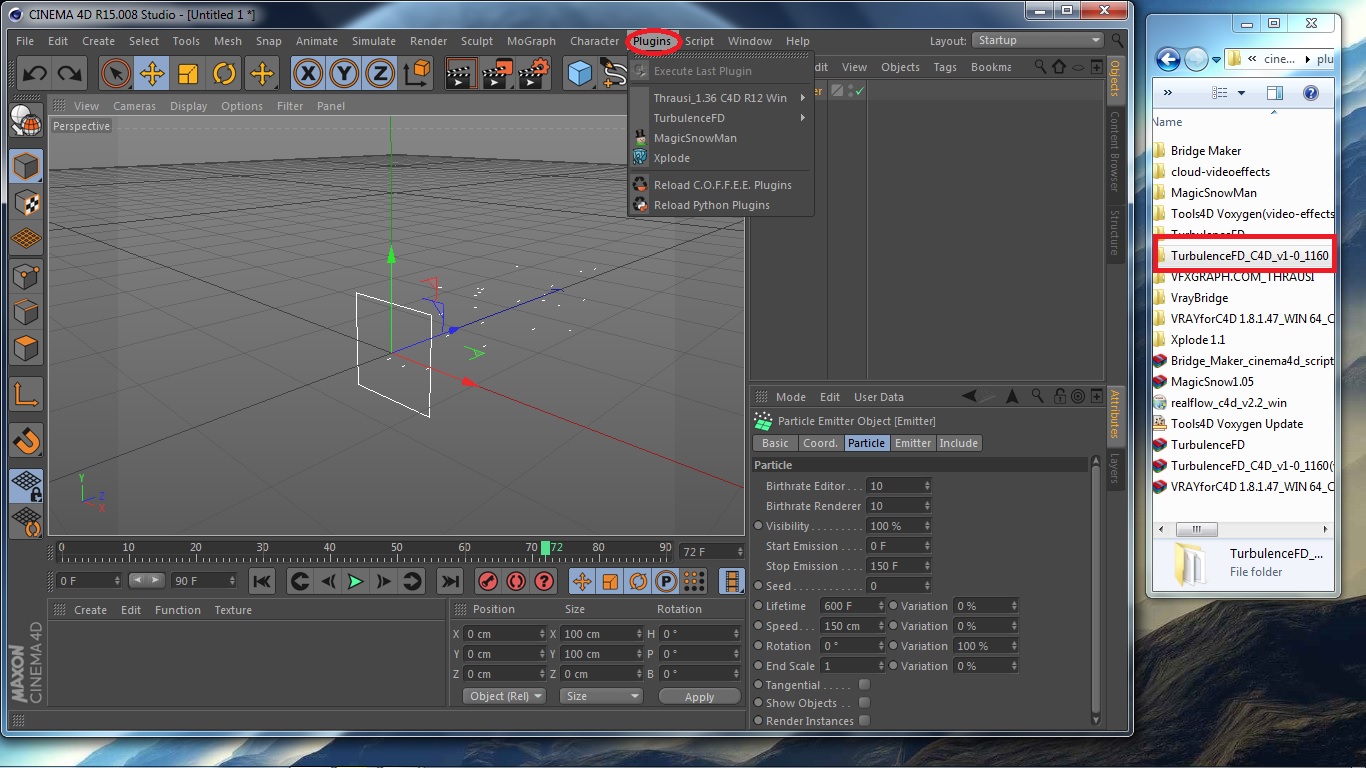Enable the Tangential checkbox
Viewport: 1366px width, 768px height.
864,685
